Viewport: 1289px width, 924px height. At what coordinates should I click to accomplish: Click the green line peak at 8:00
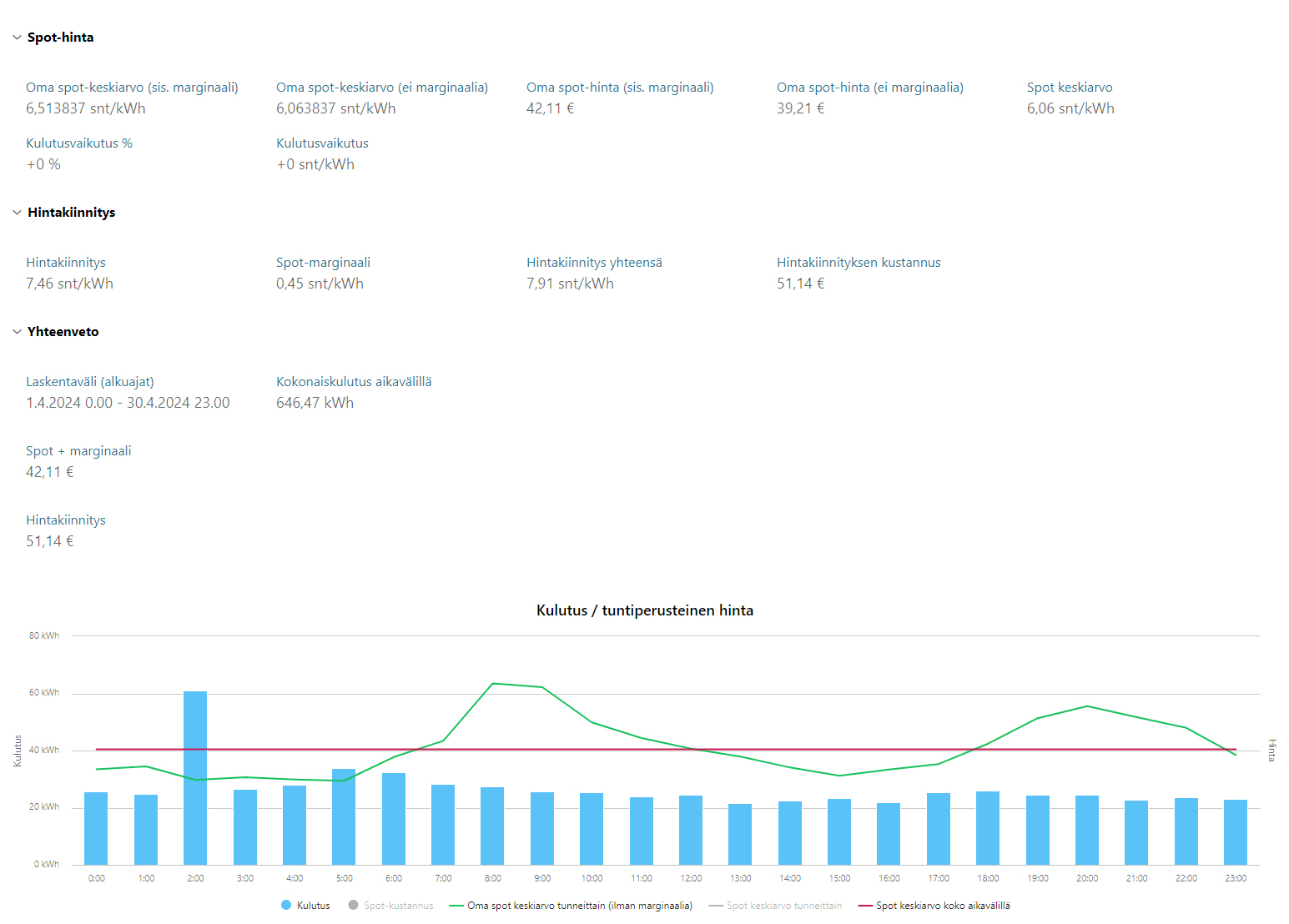coord(493,684)
